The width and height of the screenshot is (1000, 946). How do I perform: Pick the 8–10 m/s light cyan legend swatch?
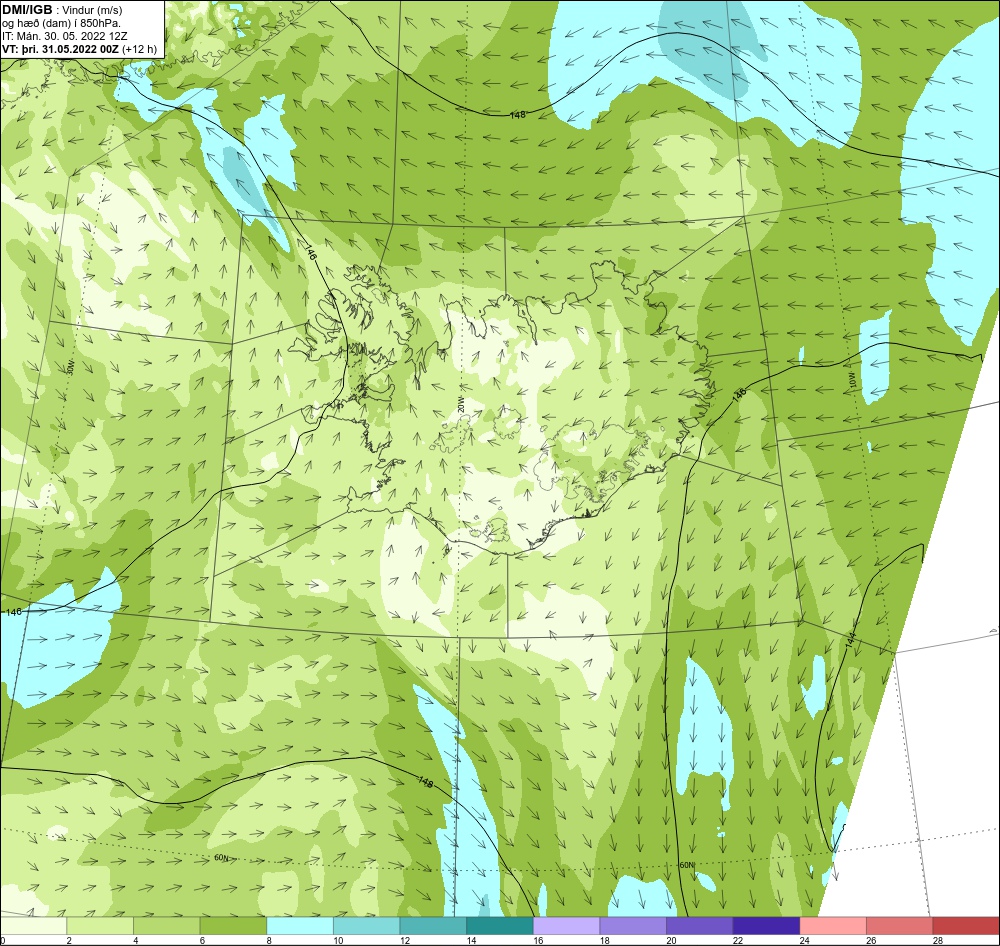click(x=300, y=926)
